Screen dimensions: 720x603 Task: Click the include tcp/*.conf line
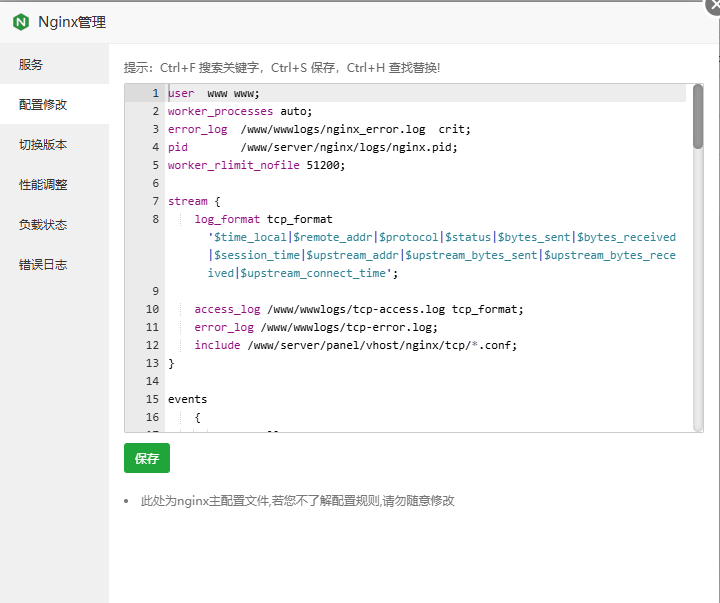coord(355,345)
